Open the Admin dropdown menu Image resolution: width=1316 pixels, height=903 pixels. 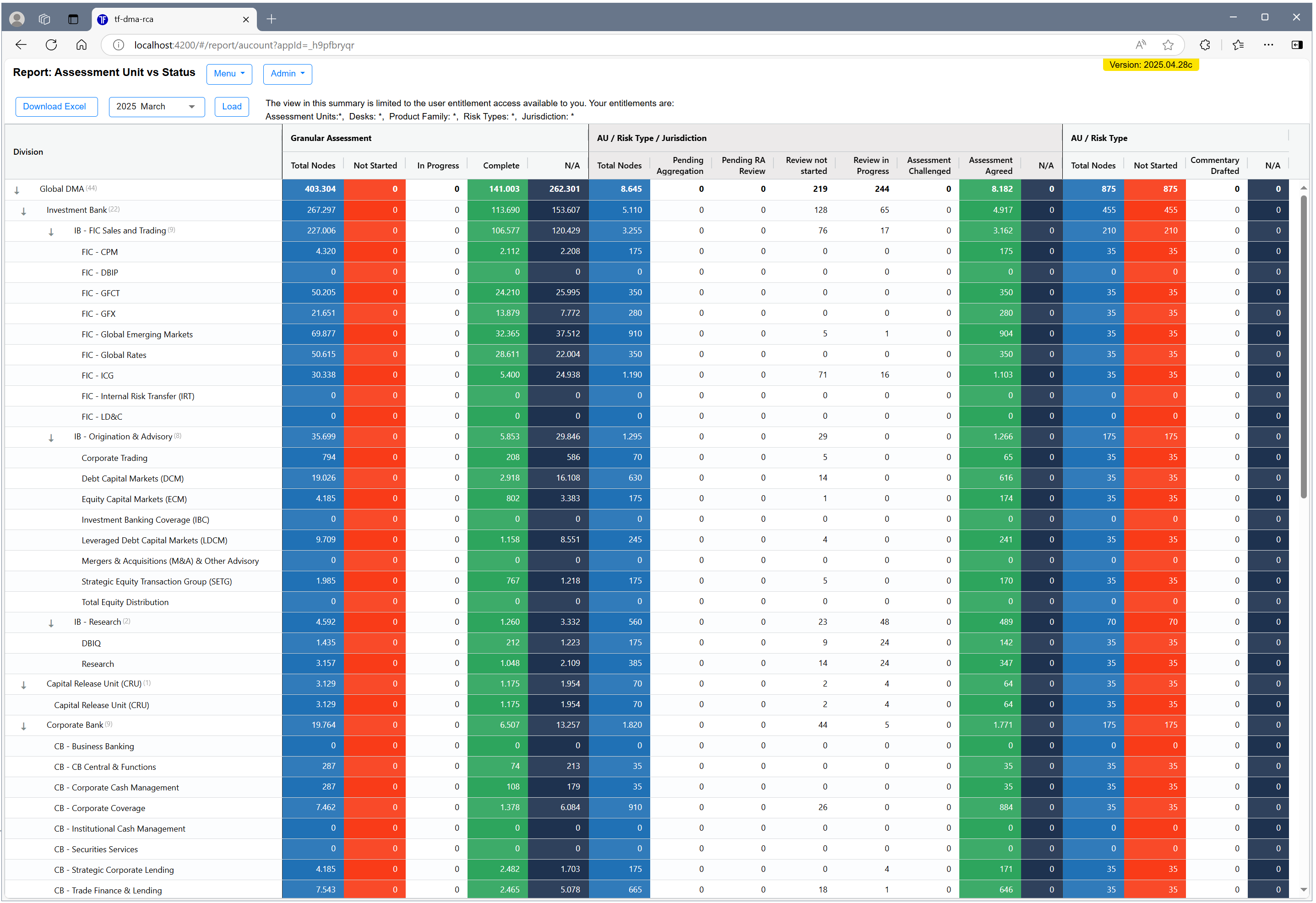pyautogui.click(x=287, y=74)
